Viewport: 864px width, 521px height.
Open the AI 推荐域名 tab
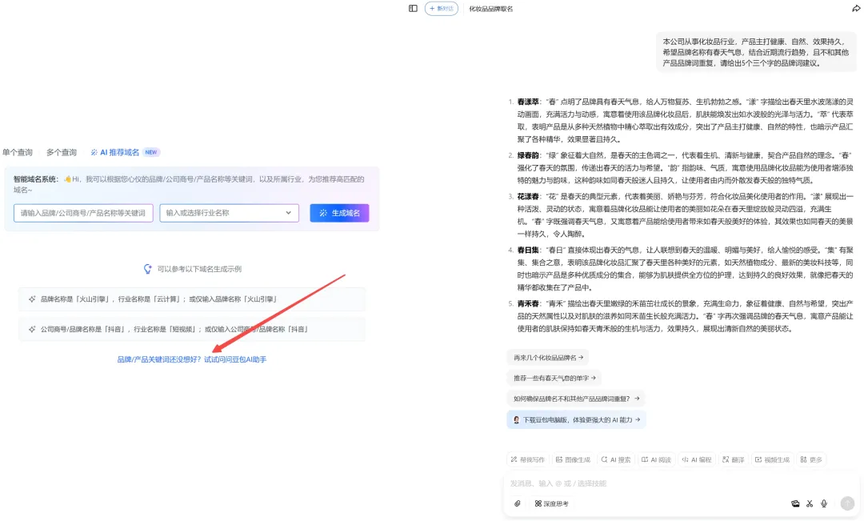tap(125, 152)
